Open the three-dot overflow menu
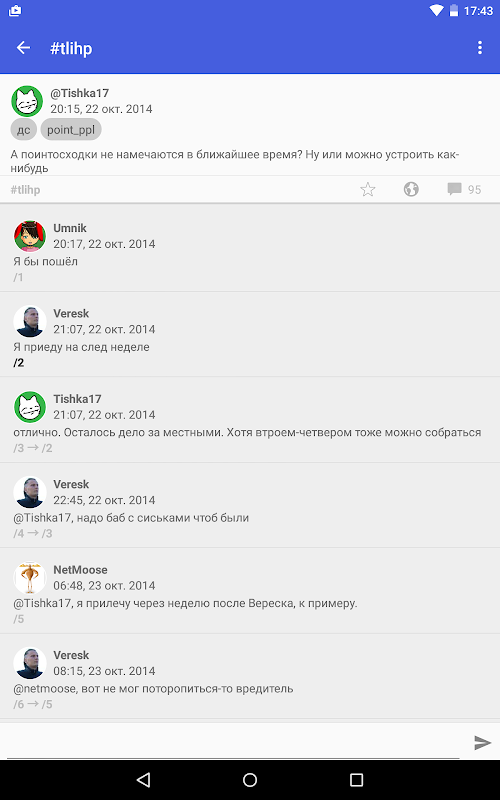This screenshot has width=500, height=800. (x=480, y=48)
